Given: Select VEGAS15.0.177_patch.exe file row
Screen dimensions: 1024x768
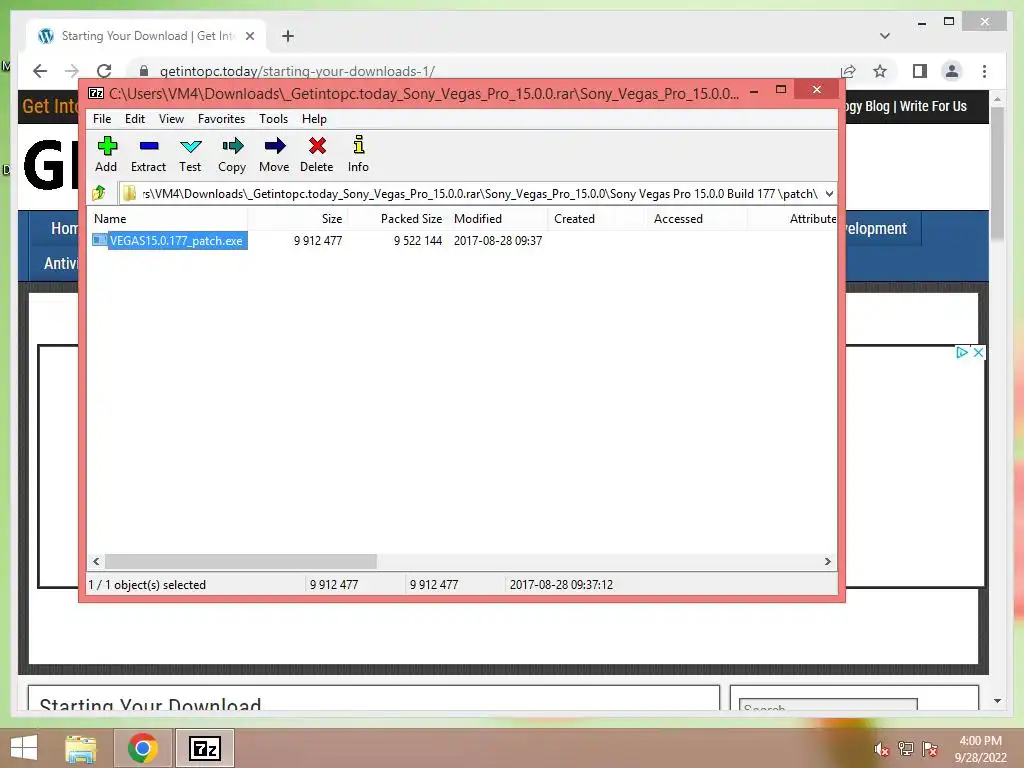Looking at the screenshot, I should point(169,240).
